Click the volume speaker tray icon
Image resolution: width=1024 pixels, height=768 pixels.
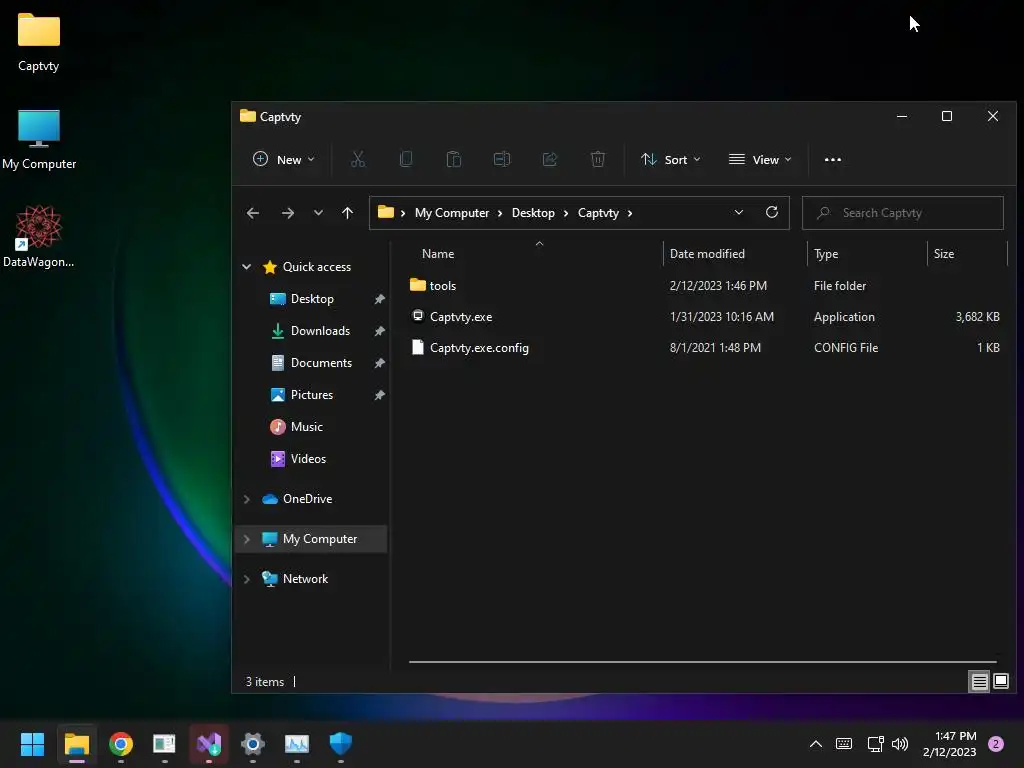tap(900, 744)
